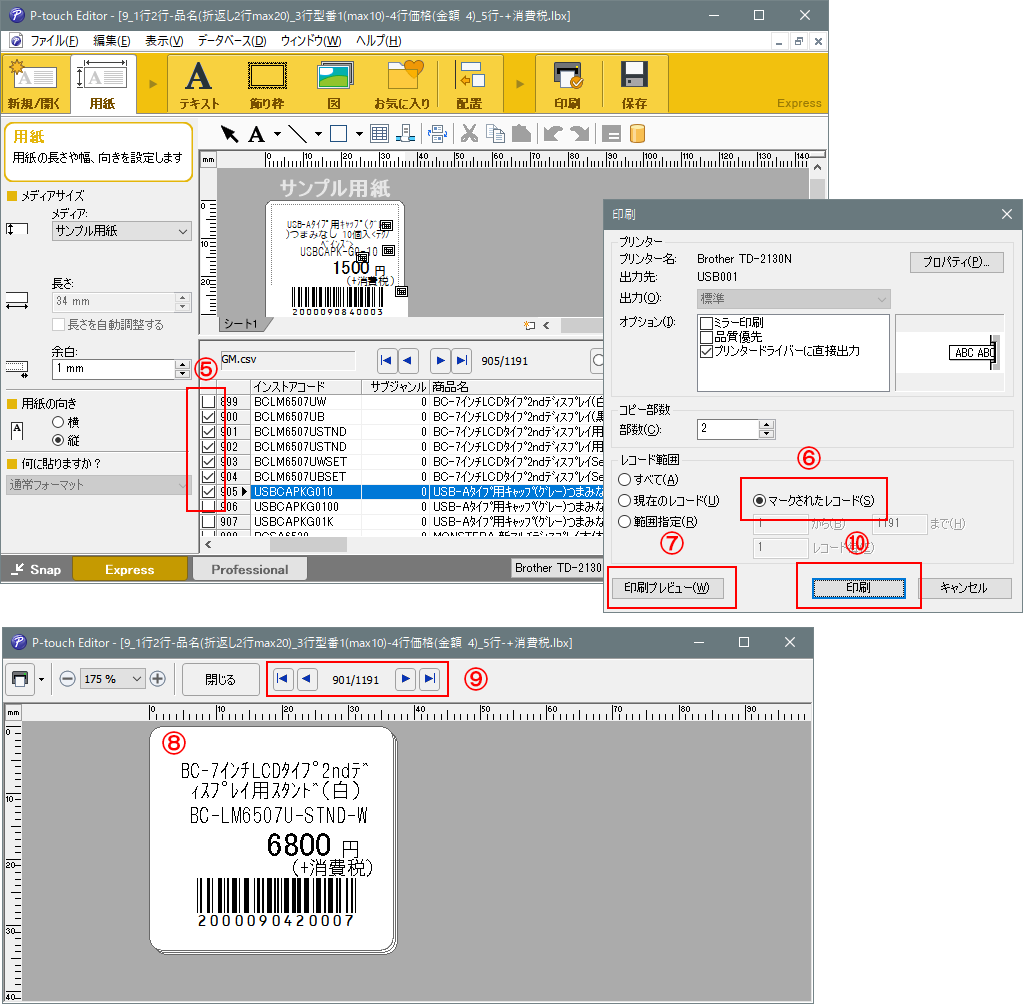The image size is (1023, 1004).
Task: Select the 用紙 (Paper) panel icon
Action: 102,84
